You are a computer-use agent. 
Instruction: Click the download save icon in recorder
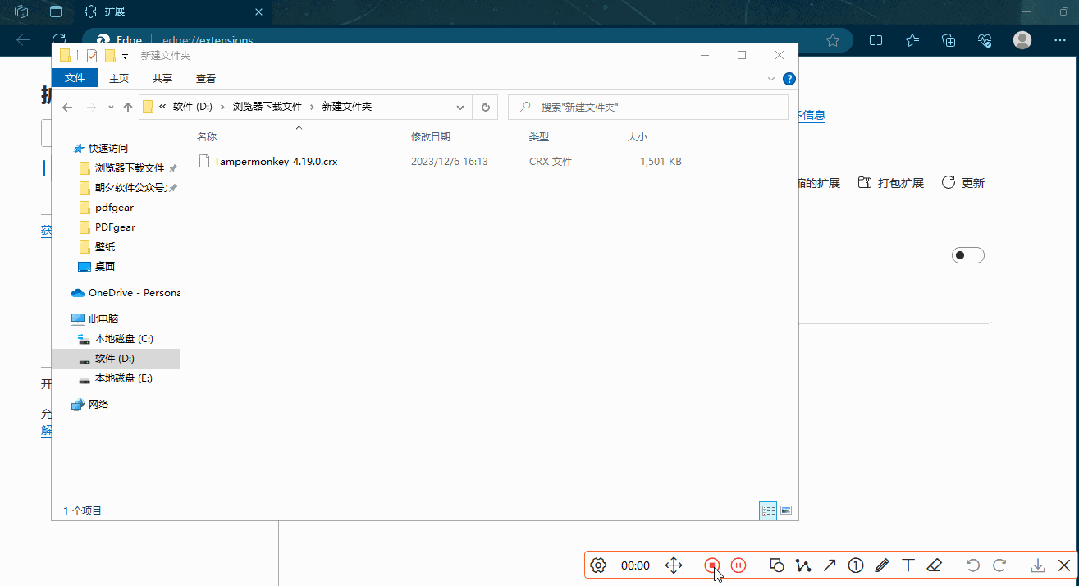(1038, 565)
